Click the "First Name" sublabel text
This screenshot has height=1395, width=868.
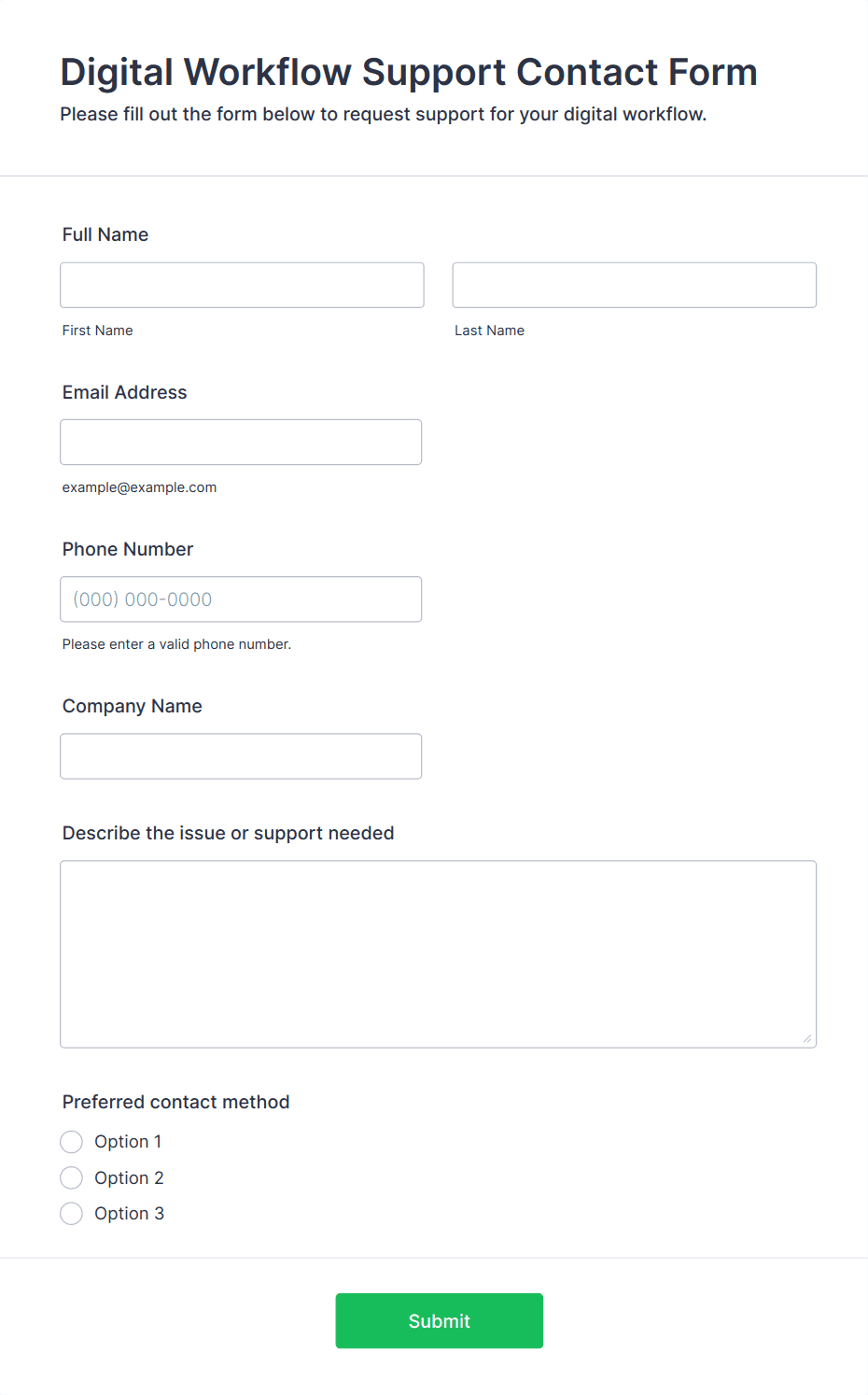pos(98,331)
